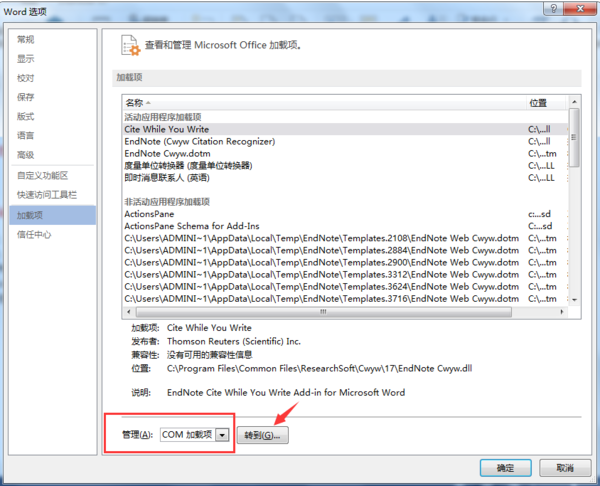The height and width of the screenshot is (486, 600).
Task: Select the 加载项 category
Action: coord(52,215)
